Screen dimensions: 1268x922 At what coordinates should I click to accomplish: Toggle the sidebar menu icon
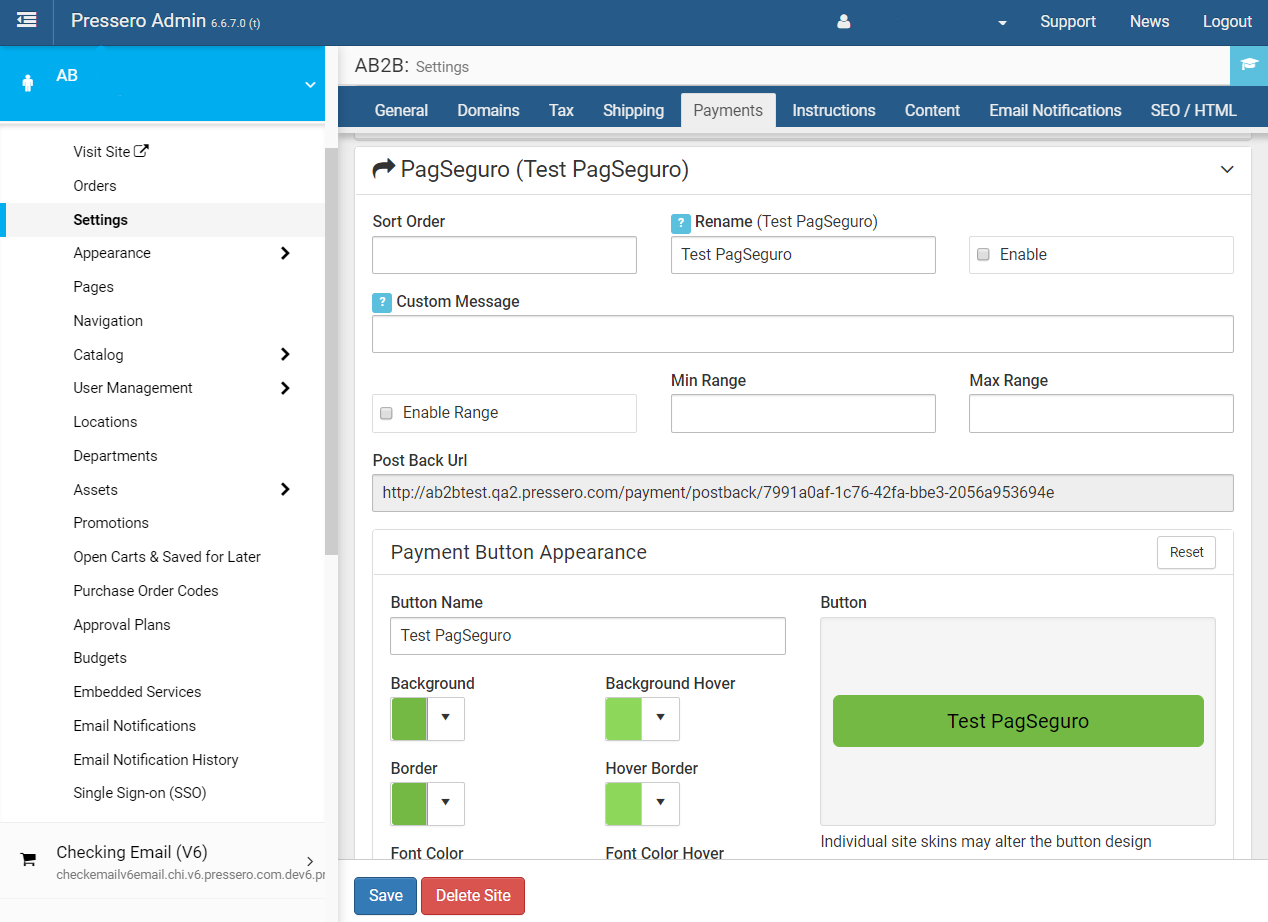[27, 21]
